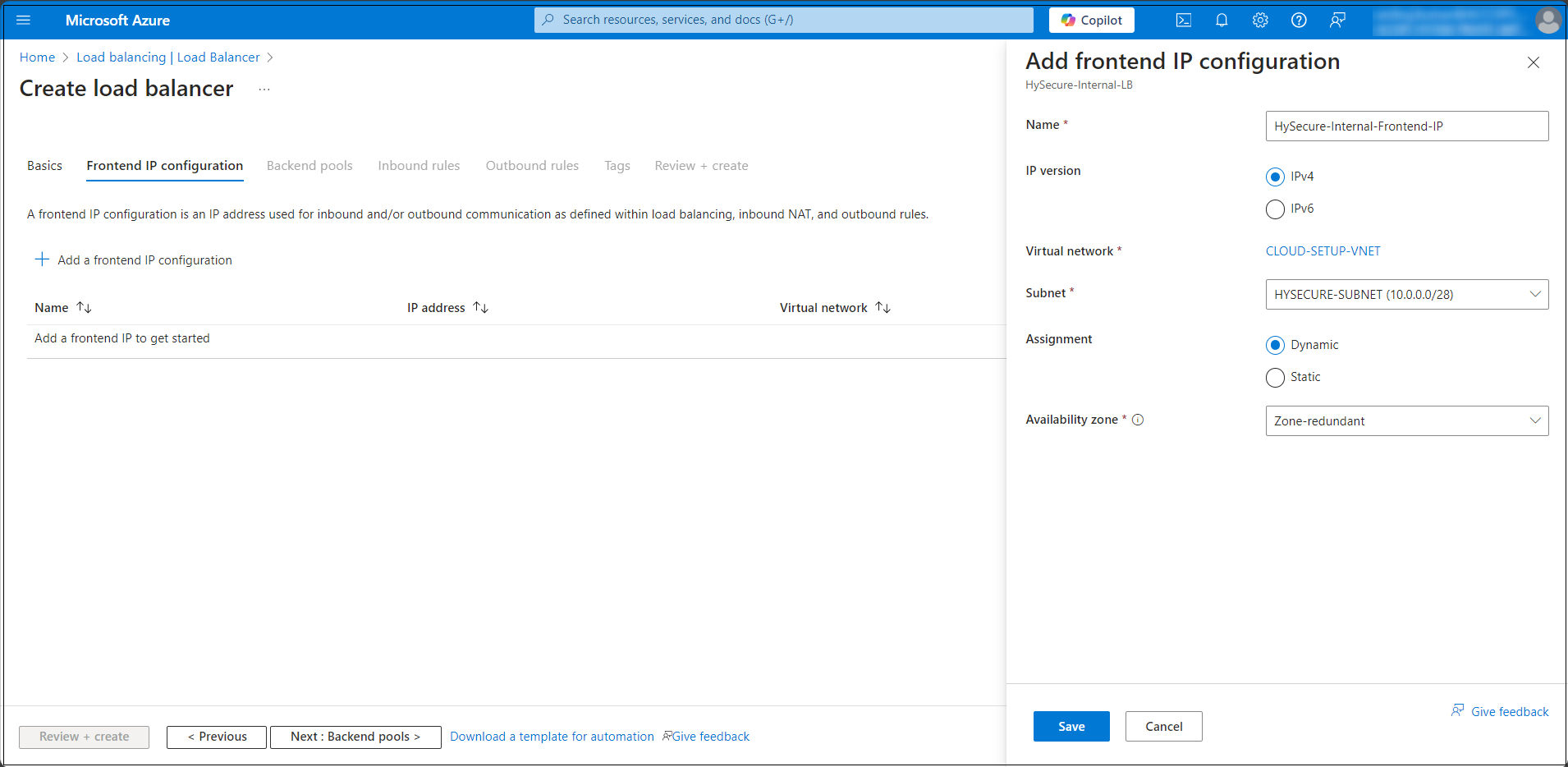Click the frontend IP Name text field

pyautogui.click(x=1406, y=126)
